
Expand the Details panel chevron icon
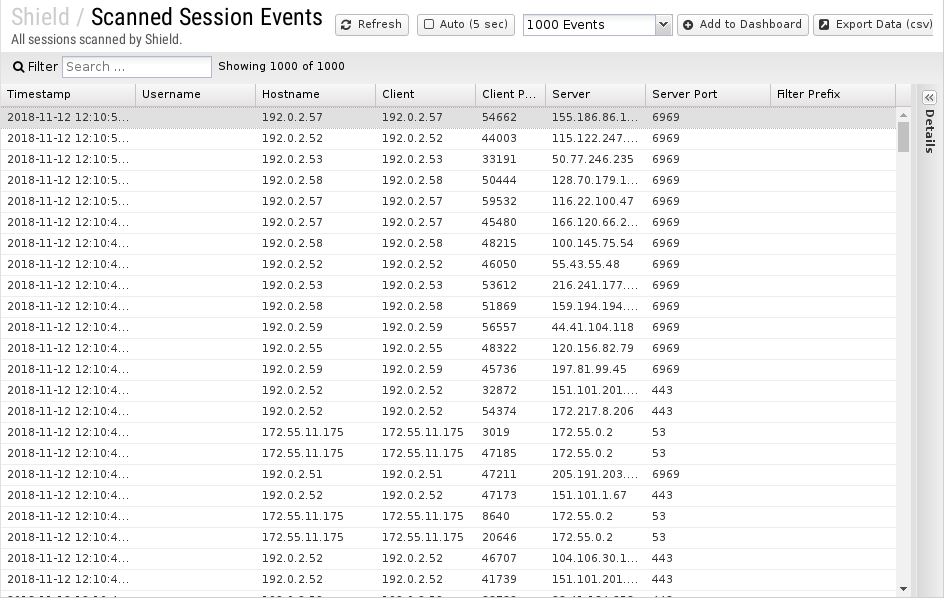930,98
